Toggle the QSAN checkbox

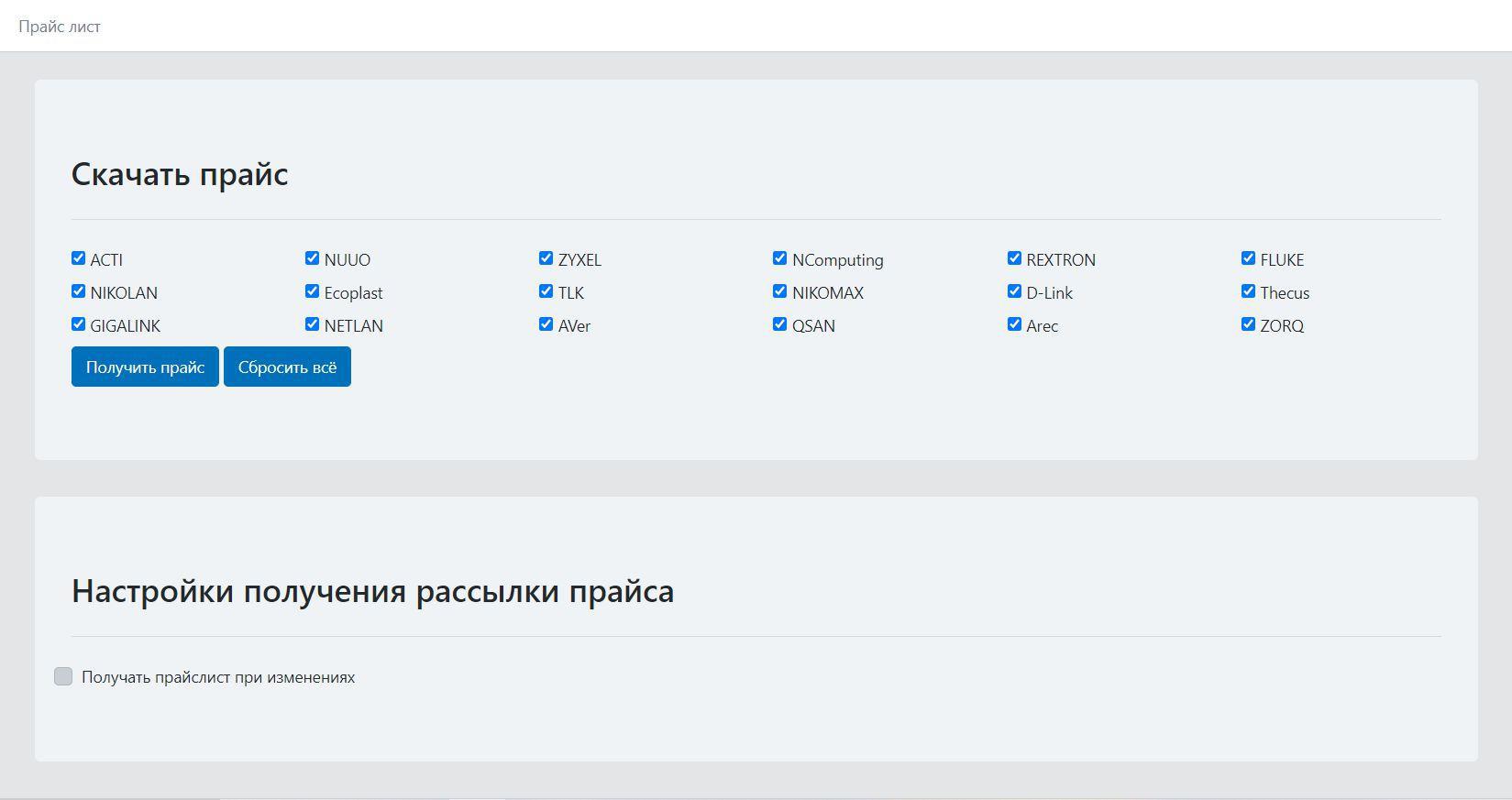(779, 324)
